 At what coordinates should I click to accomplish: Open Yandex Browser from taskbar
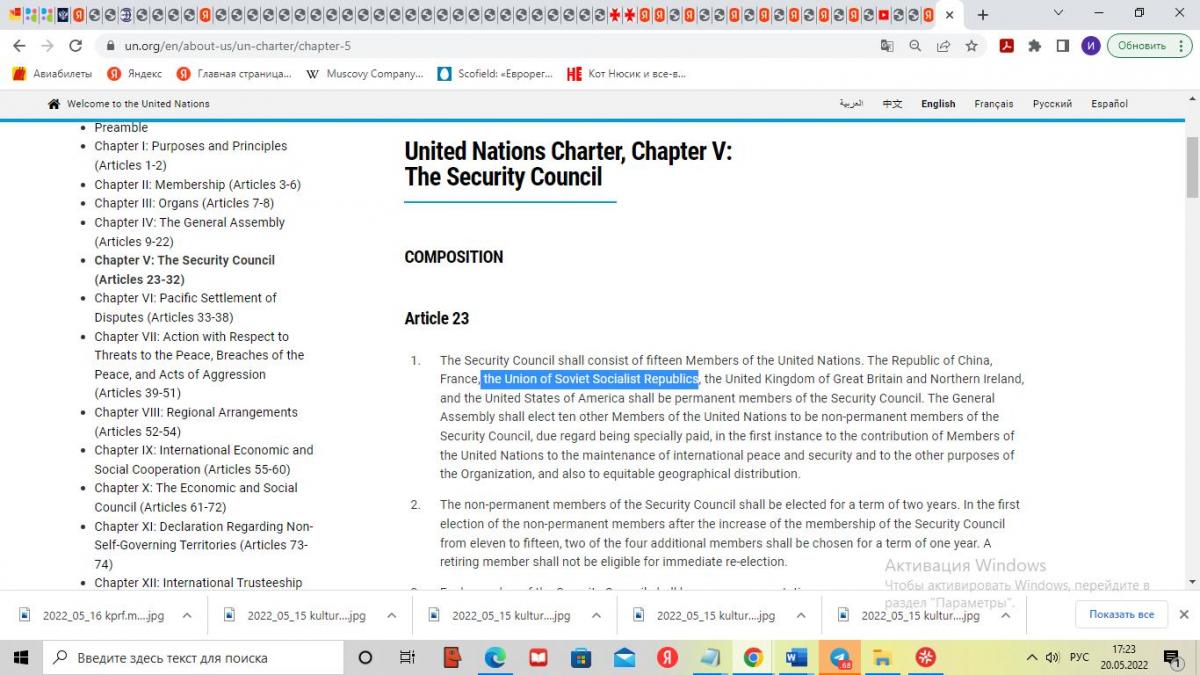[x=667, y=657]
